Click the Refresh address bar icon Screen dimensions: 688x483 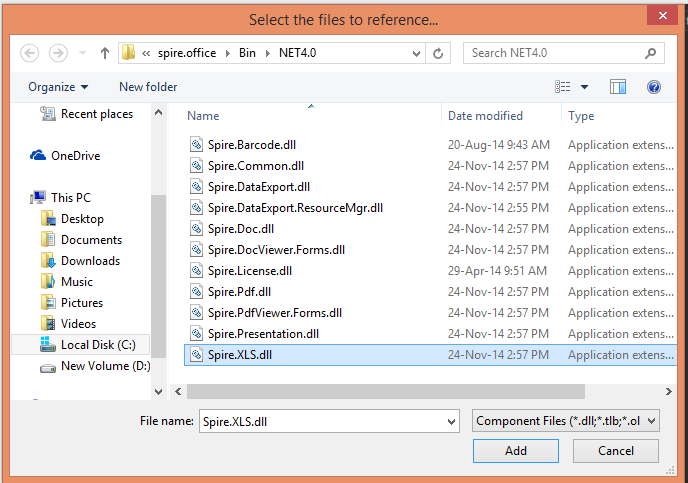(439, 53)
